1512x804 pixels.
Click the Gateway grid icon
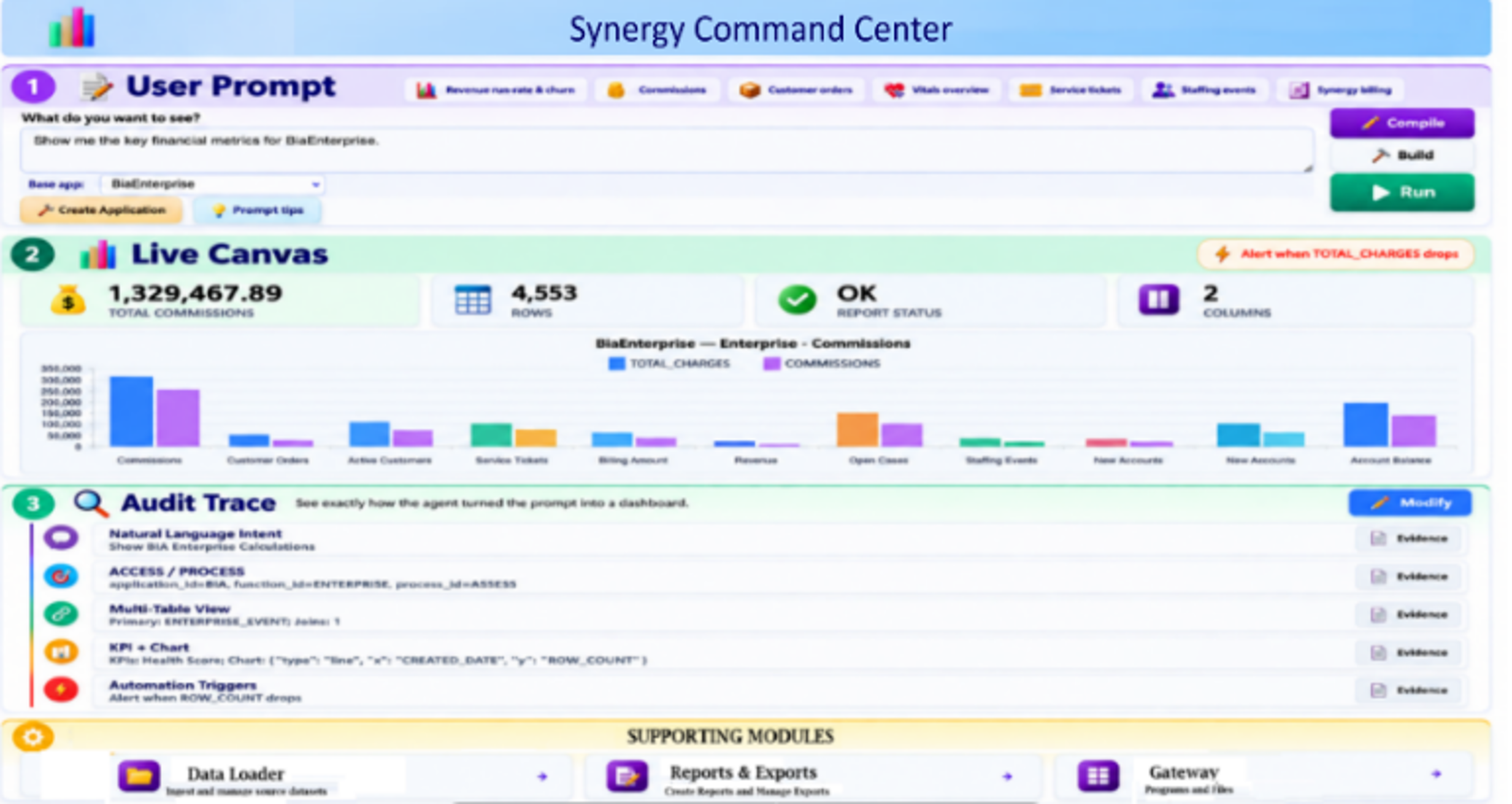tap(1098, 776)
